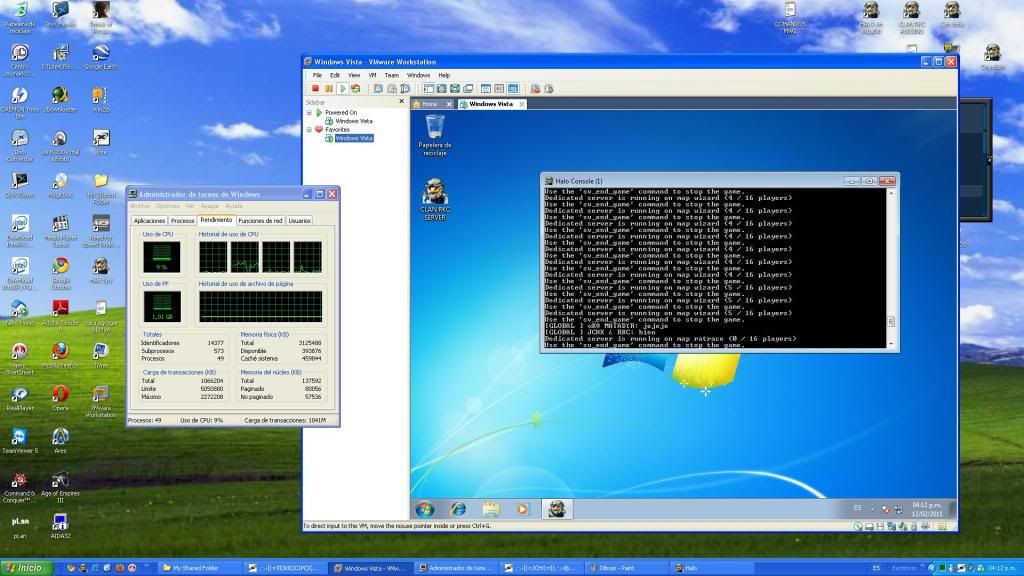The width and height of the screenshot is (1024, 576).
Task: Open My Shared Folder taskbar button
Action: pyautogui.click(x=199, y=568)
